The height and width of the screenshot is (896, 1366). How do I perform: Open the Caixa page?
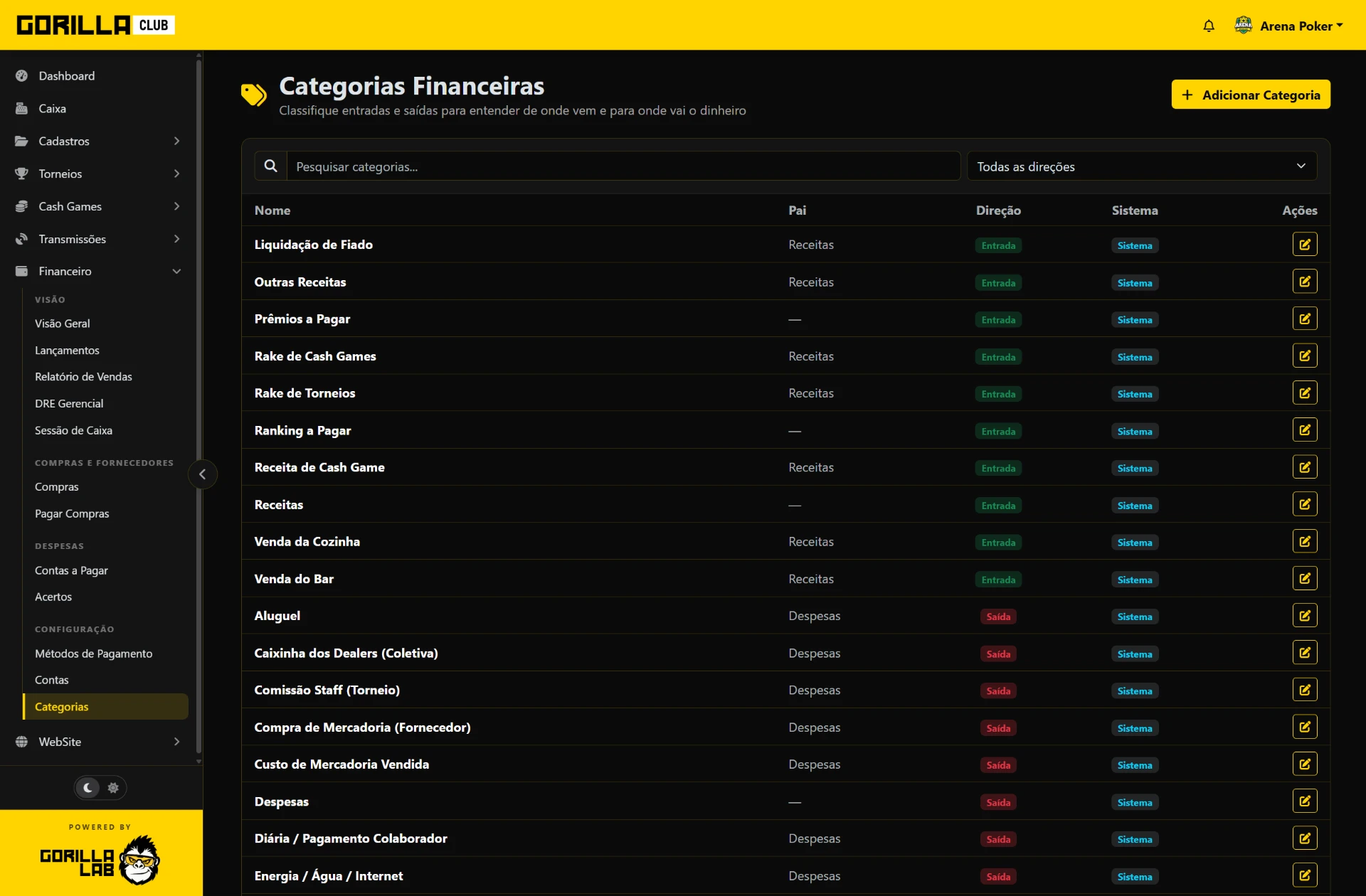tap(98, 108)
